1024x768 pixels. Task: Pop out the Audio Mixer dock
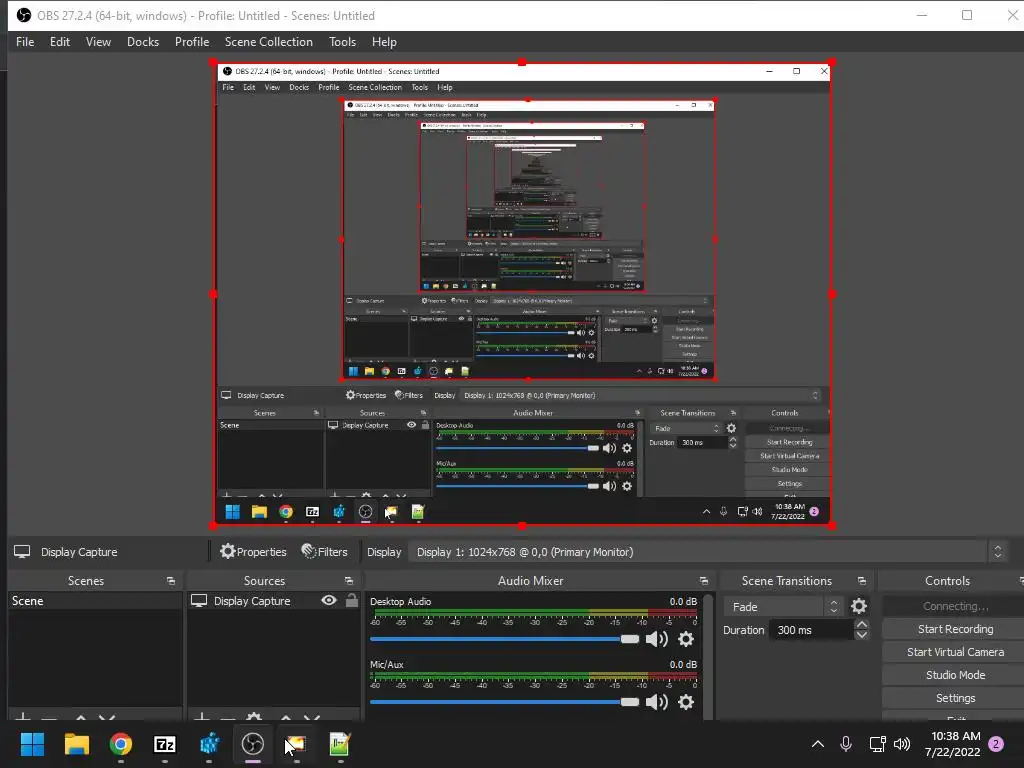click(x=703, y=581)
